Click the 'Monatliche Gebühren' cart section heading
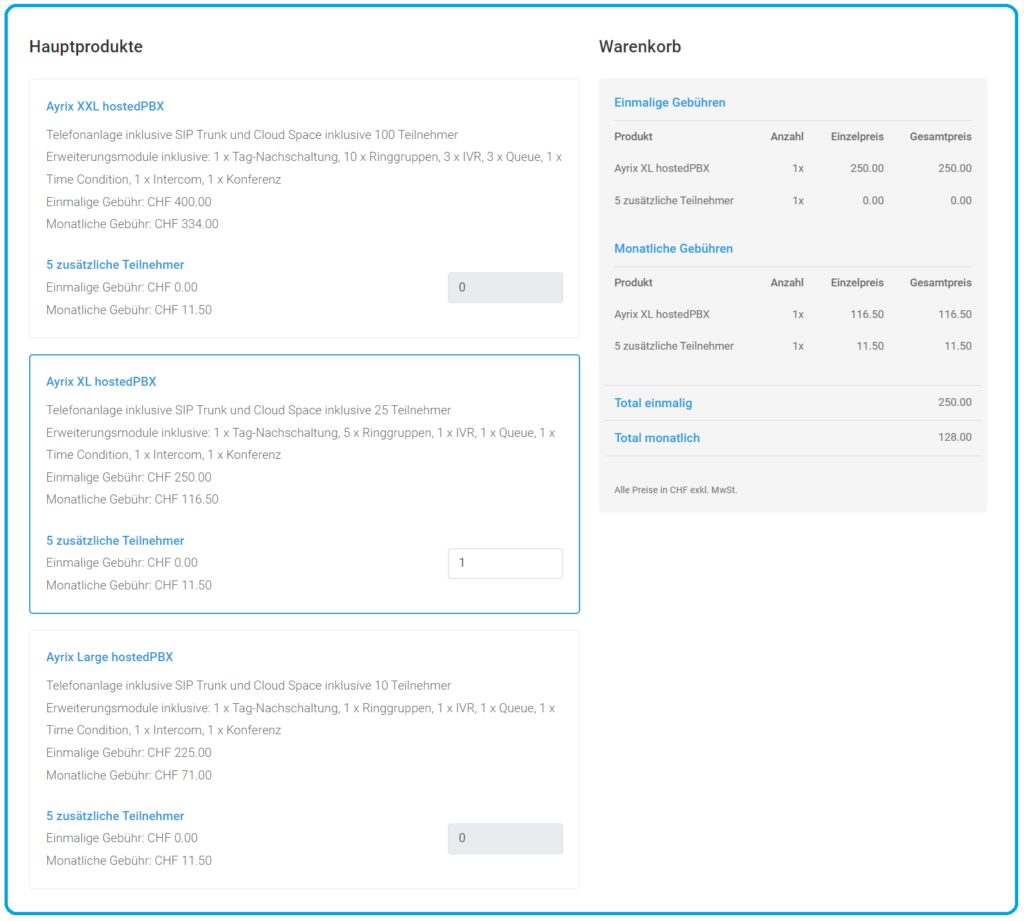Screen dimensions: 1024x921 (673, 248)
